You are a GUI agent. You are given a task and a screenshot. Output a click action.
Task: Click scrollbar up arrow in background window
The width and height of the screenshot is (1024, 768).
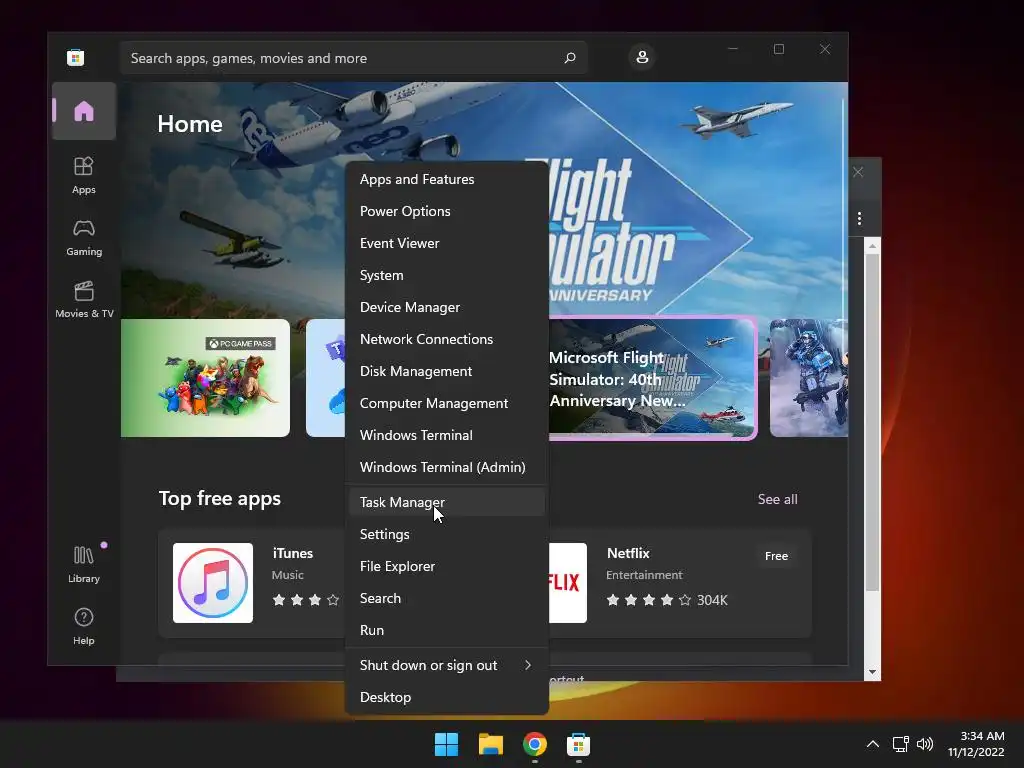tap(872, 246)
